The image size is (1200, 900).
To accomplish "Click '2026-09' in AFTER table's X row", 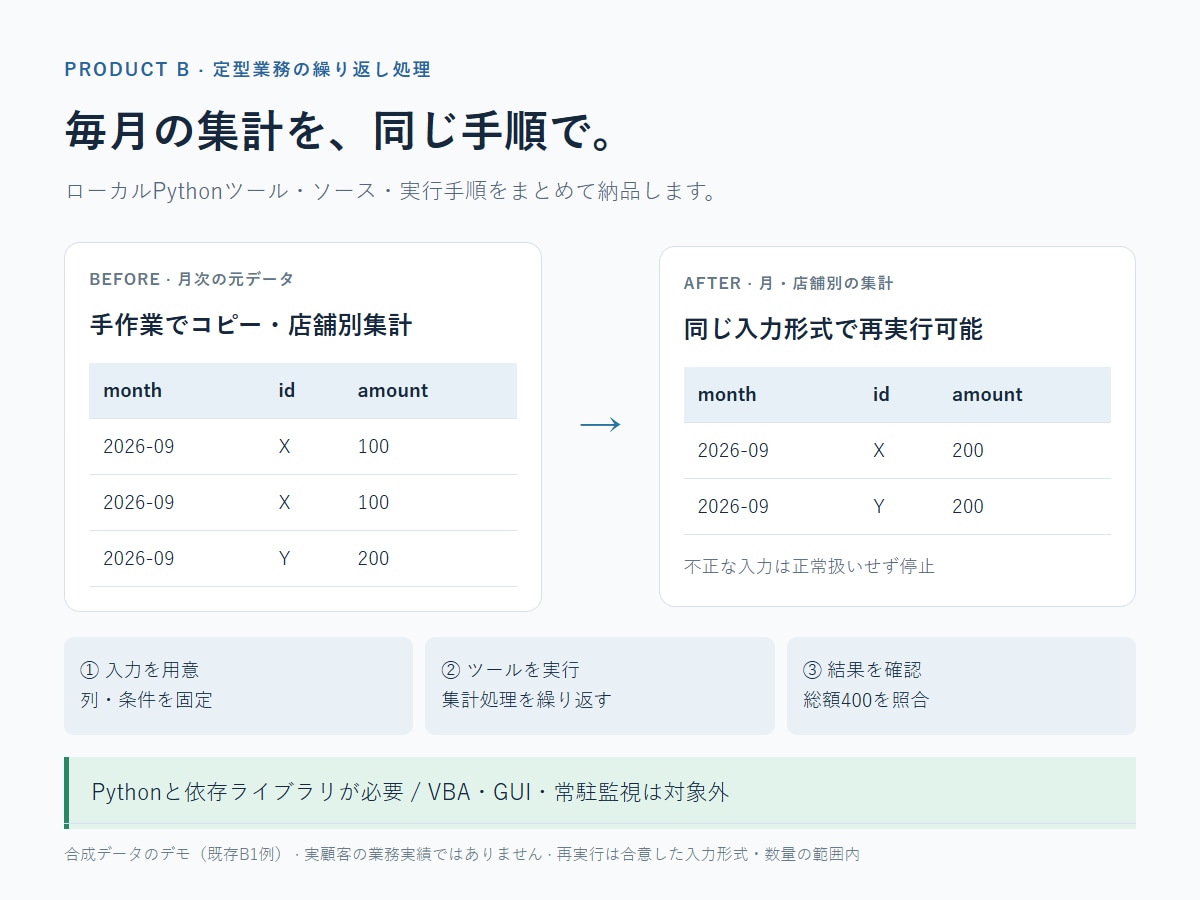I will [x=734, y=451].
